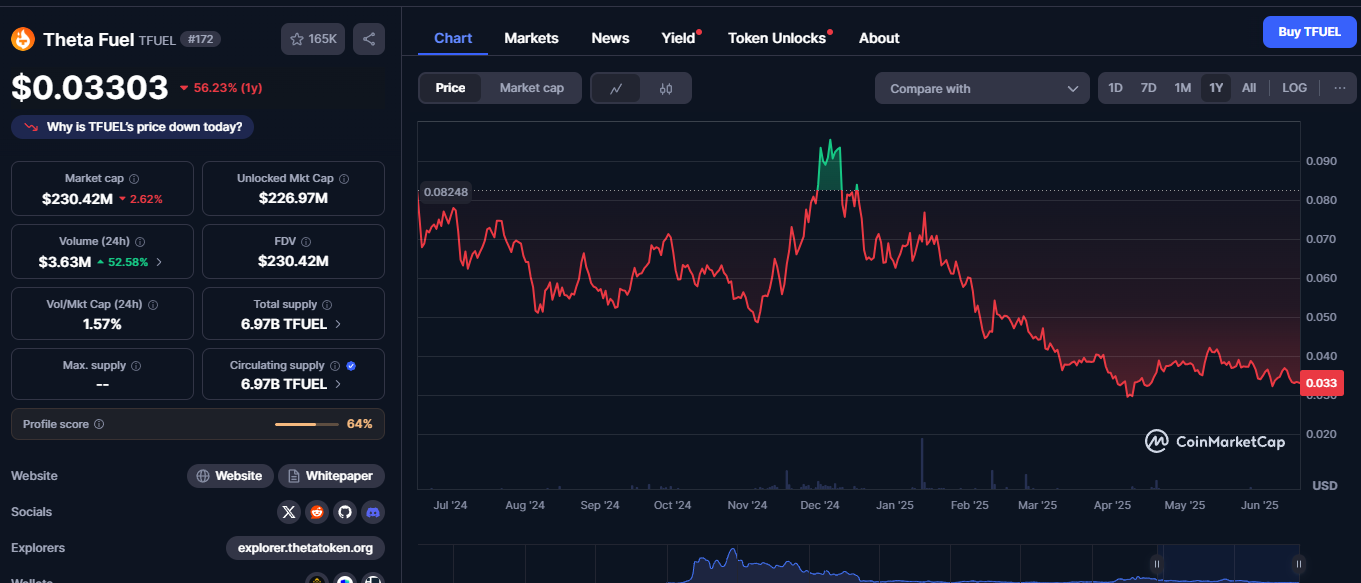Open the Discord social link

pos(373,512)
